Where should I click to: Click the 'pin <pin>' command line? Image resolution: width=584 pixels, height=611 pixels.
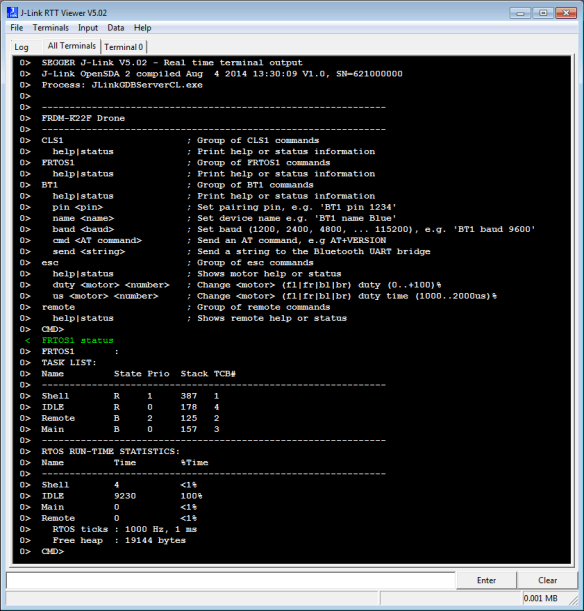click(x=224, y=207)
